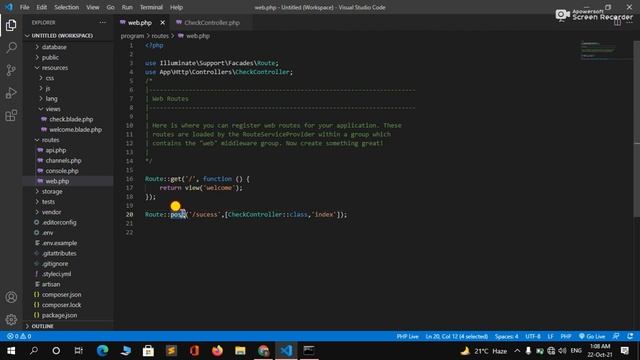Open the Edit menu

click(x=41, y=7)
